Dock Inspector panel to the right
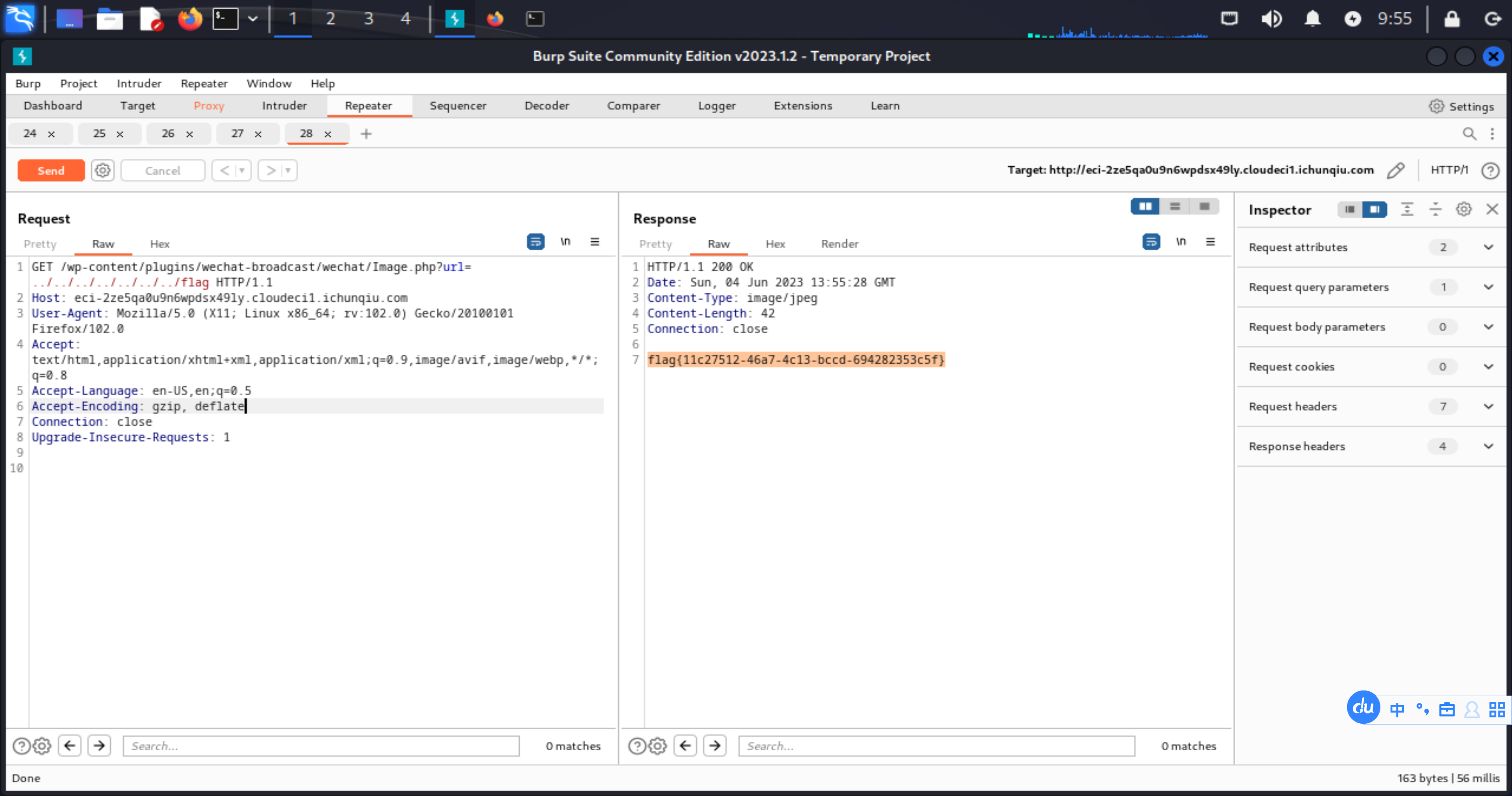 coord(1375,209)
